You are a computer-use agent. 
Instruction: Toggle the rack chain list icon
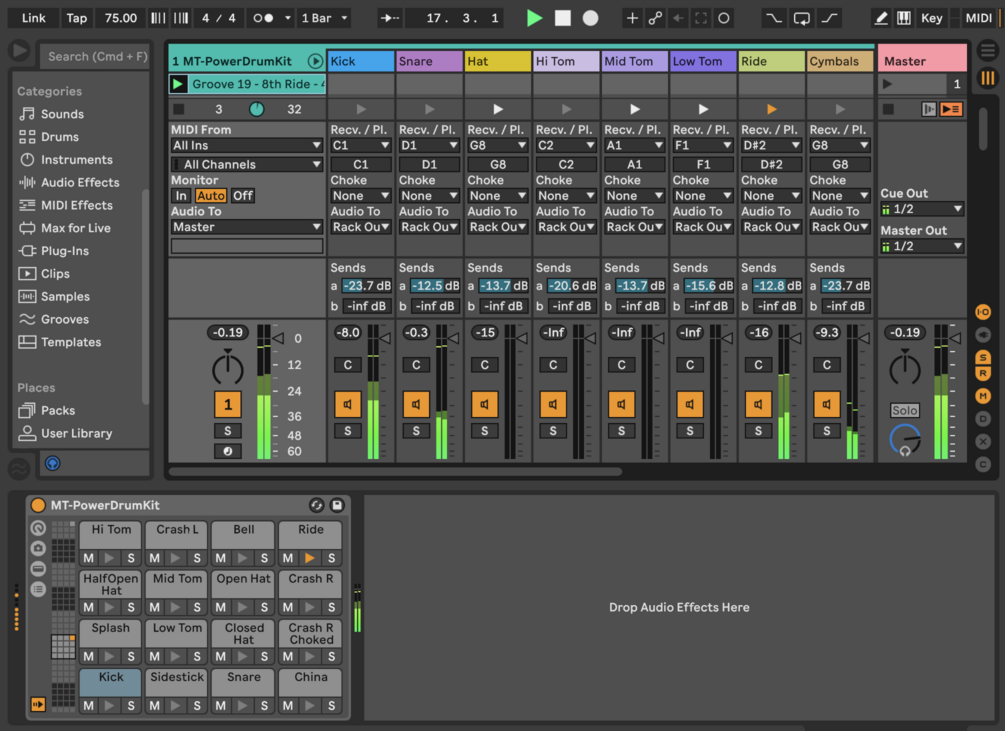(x=38, y=589)
